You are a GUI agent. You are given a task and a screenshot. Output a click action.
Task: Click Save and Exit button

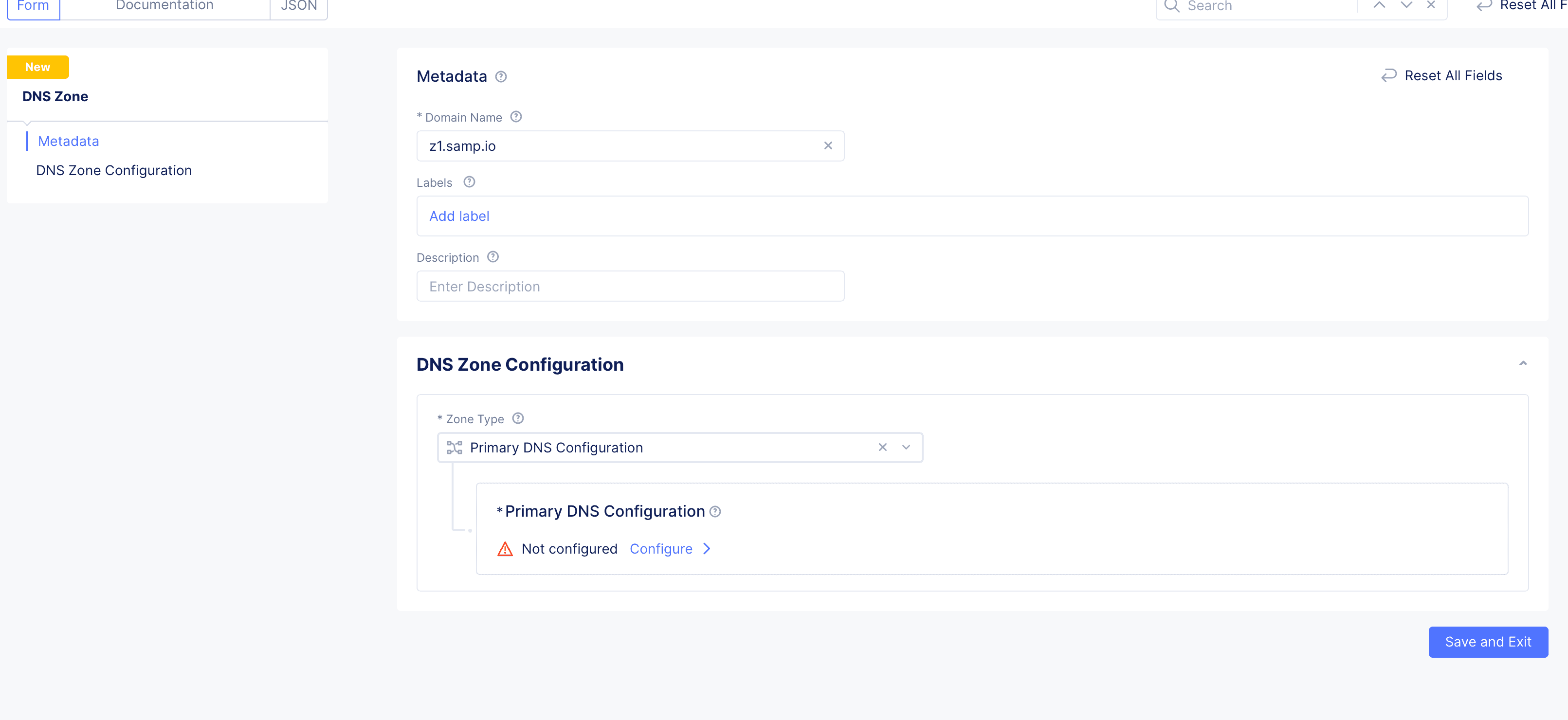coord(1488,642)
